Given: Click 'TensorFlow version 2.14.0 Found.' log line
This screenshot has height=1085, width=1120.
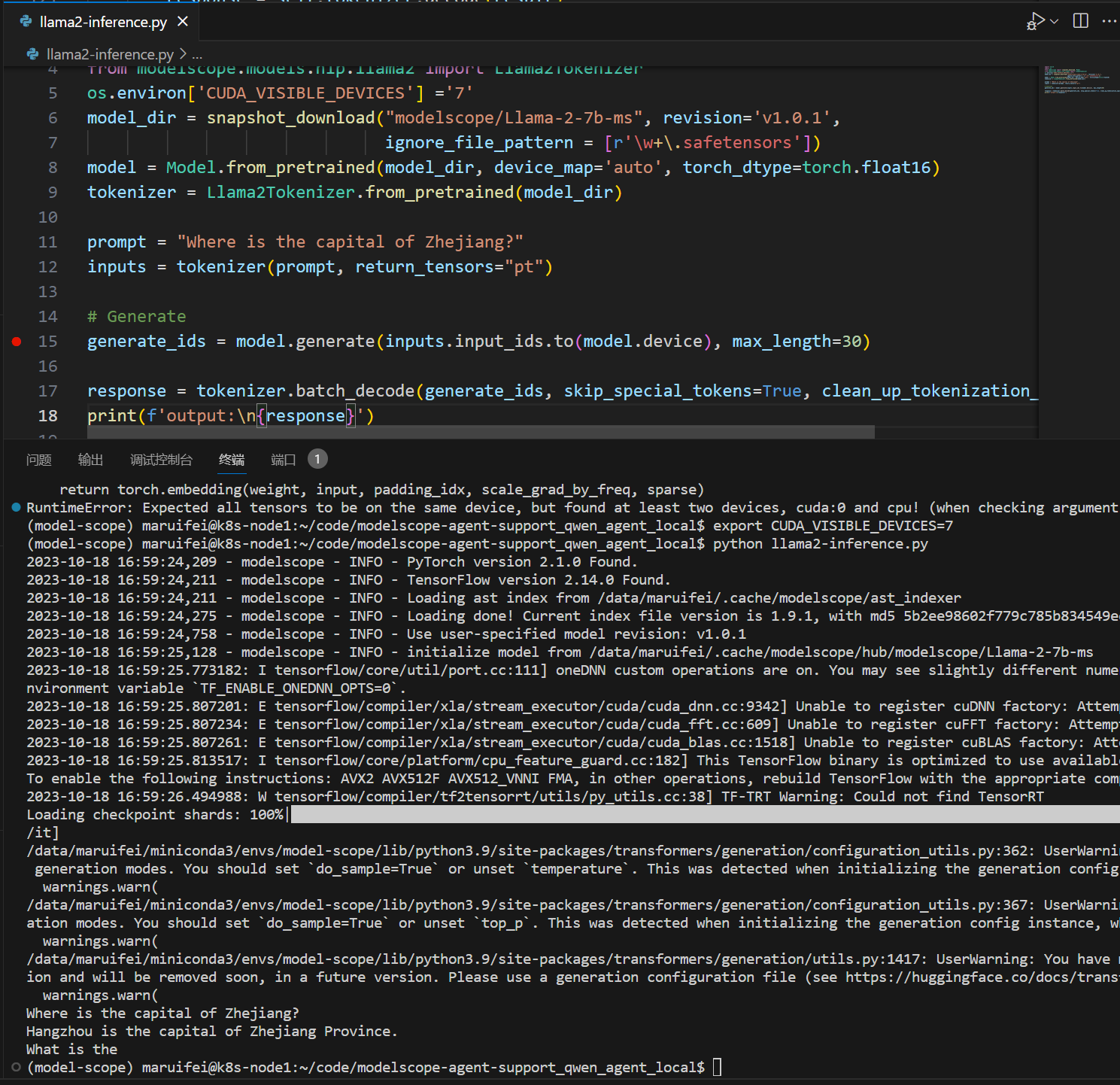Looking at the screenshot, I should 539,579.
